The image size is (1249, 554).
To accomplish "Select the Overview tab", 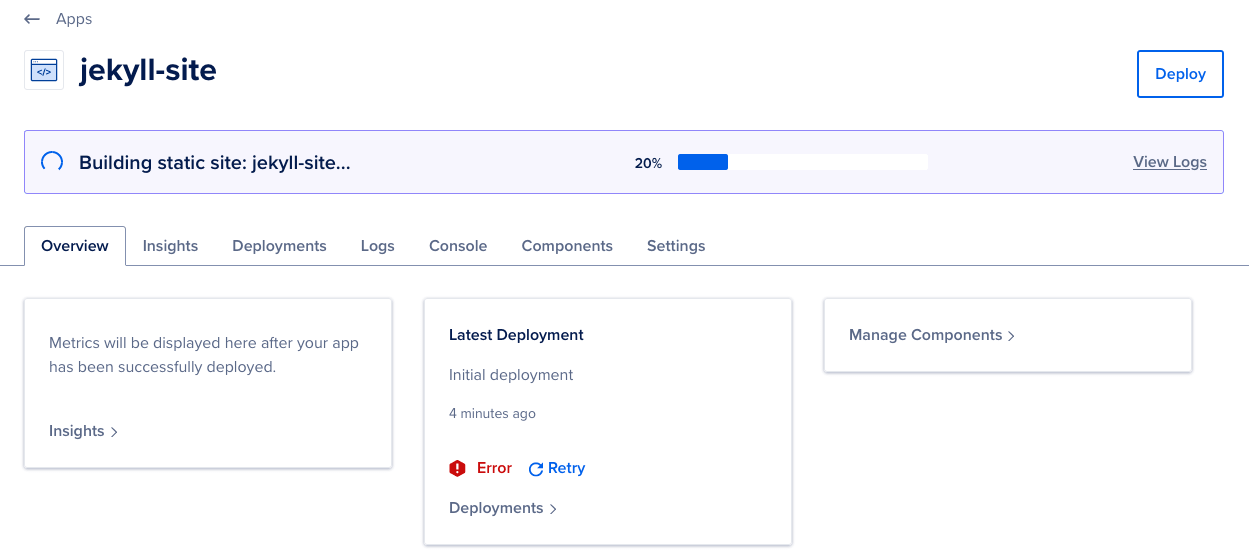I will (x=75, y=246).
